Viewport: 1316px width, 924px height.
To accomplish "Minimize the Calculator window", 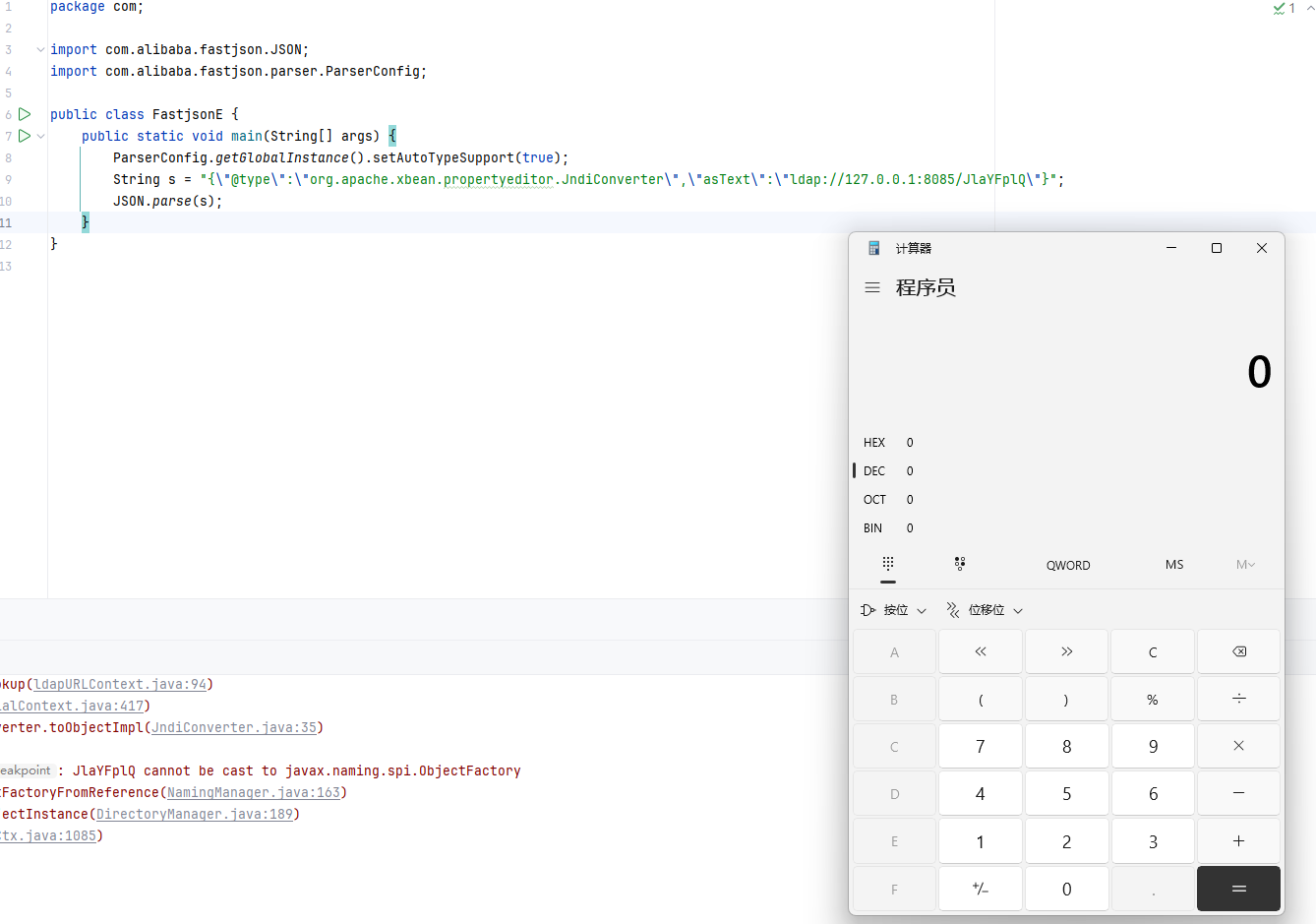I will [x=1171, y=248].
